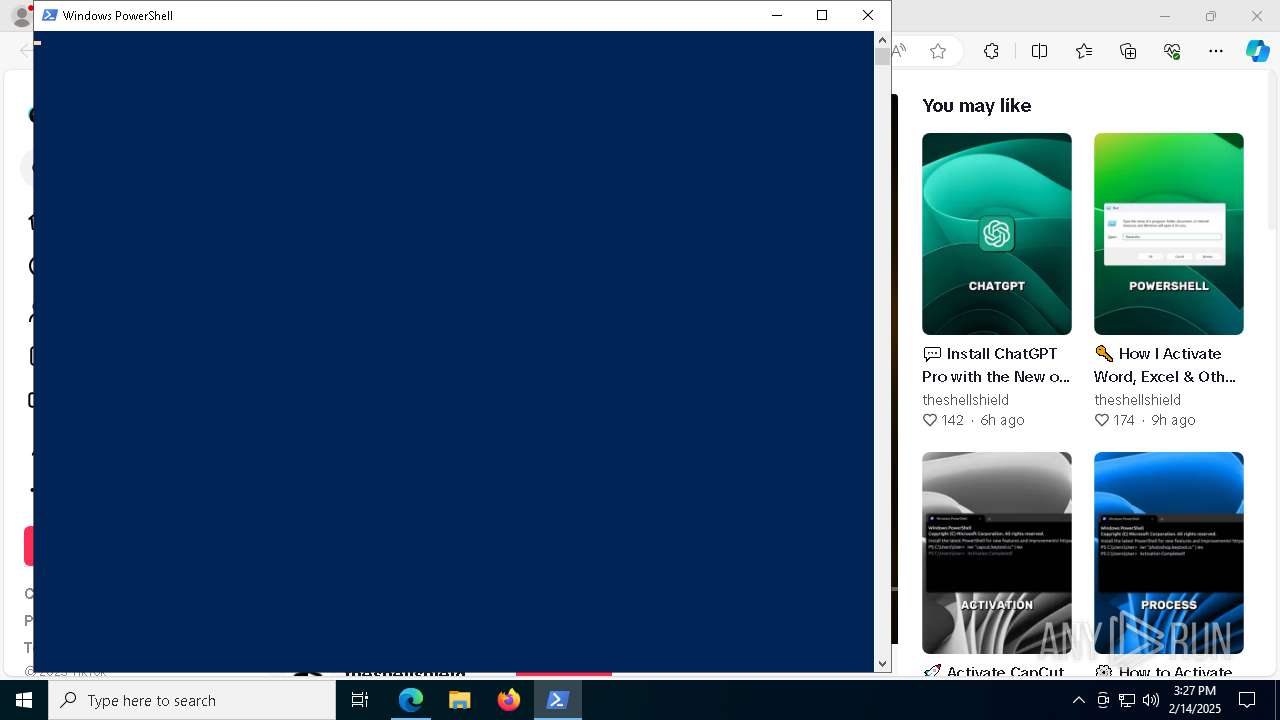
Task: Open Edge collections icon
Action: 1128,51
